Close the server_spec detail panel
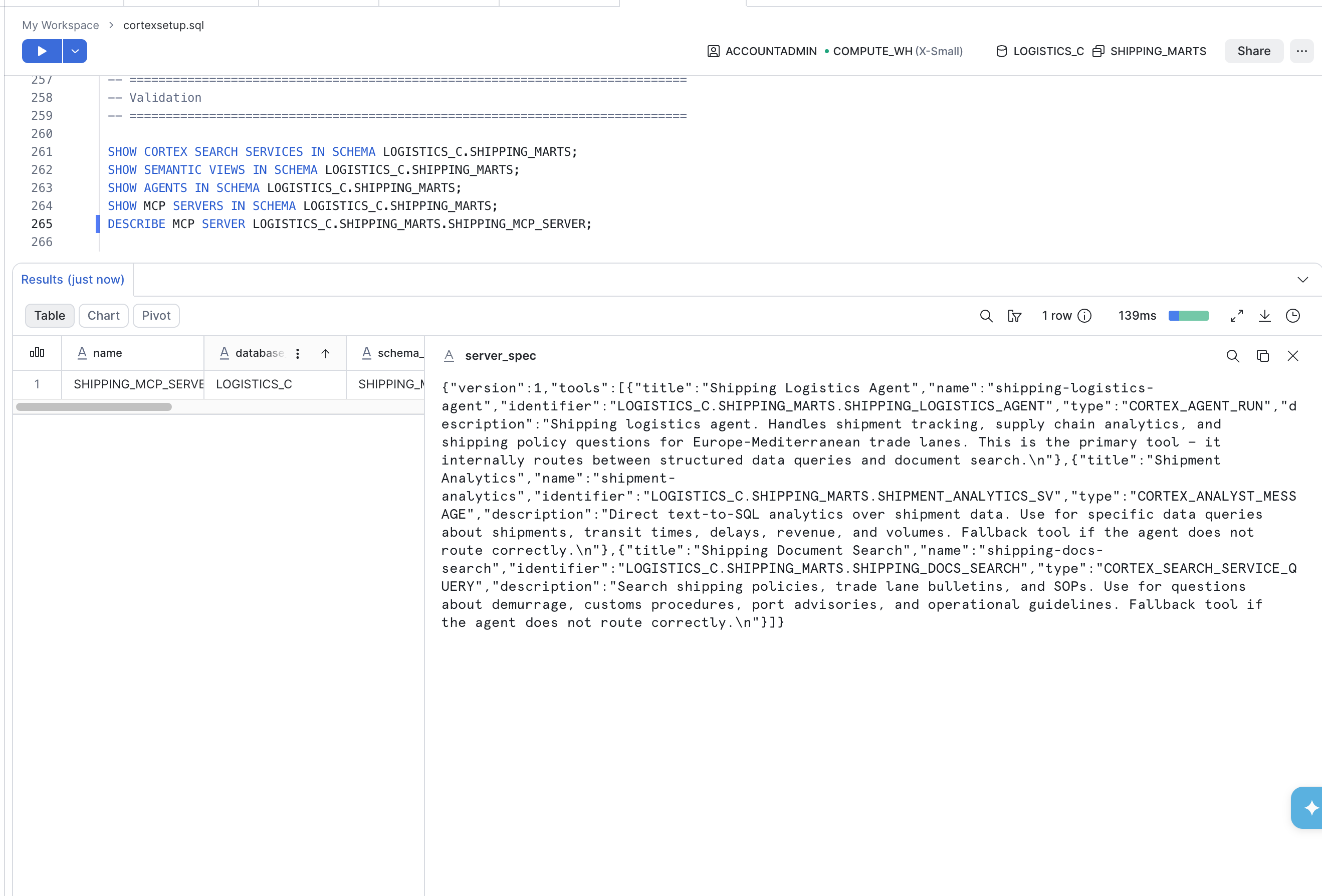This screenshot has width=1322, height=896. 1292,356
